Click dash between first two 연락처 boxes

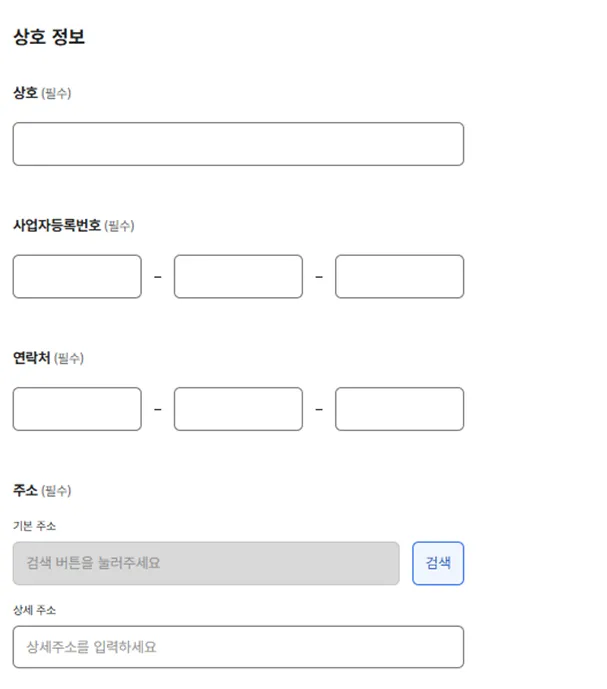(x=158, y=409)
